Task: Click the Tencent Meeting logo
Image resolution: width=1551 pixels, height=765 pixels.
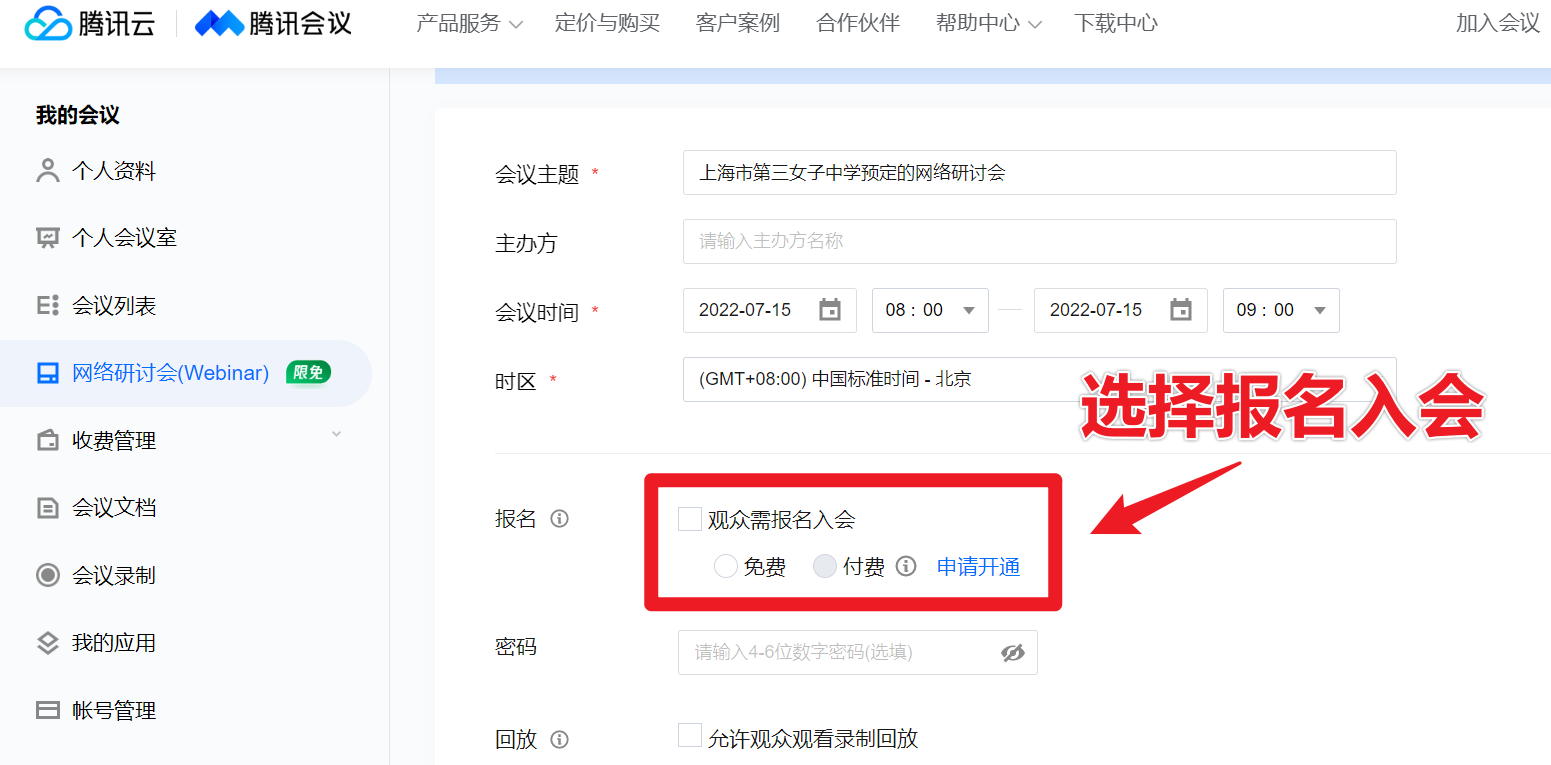Action: click(x=273, y=23)
